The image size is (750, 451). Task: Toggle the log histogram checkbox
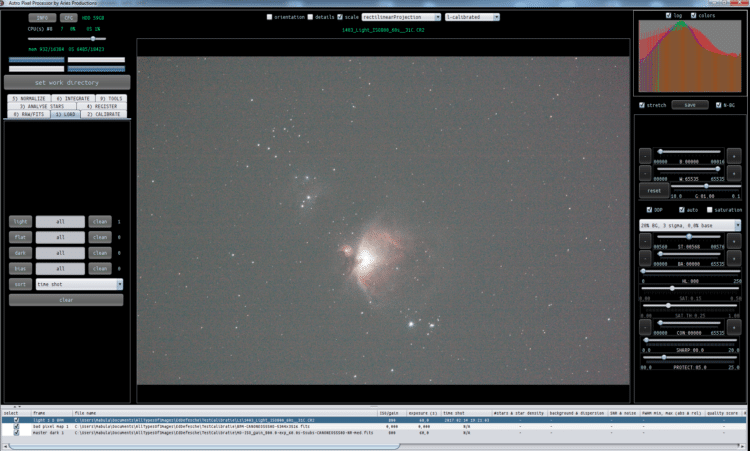coord(668,15)
